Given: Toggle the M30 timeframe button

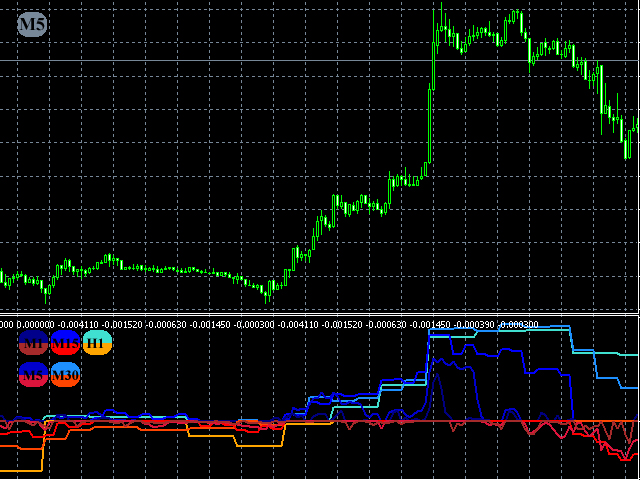Looking at the screenshot, I should (65, 374).
